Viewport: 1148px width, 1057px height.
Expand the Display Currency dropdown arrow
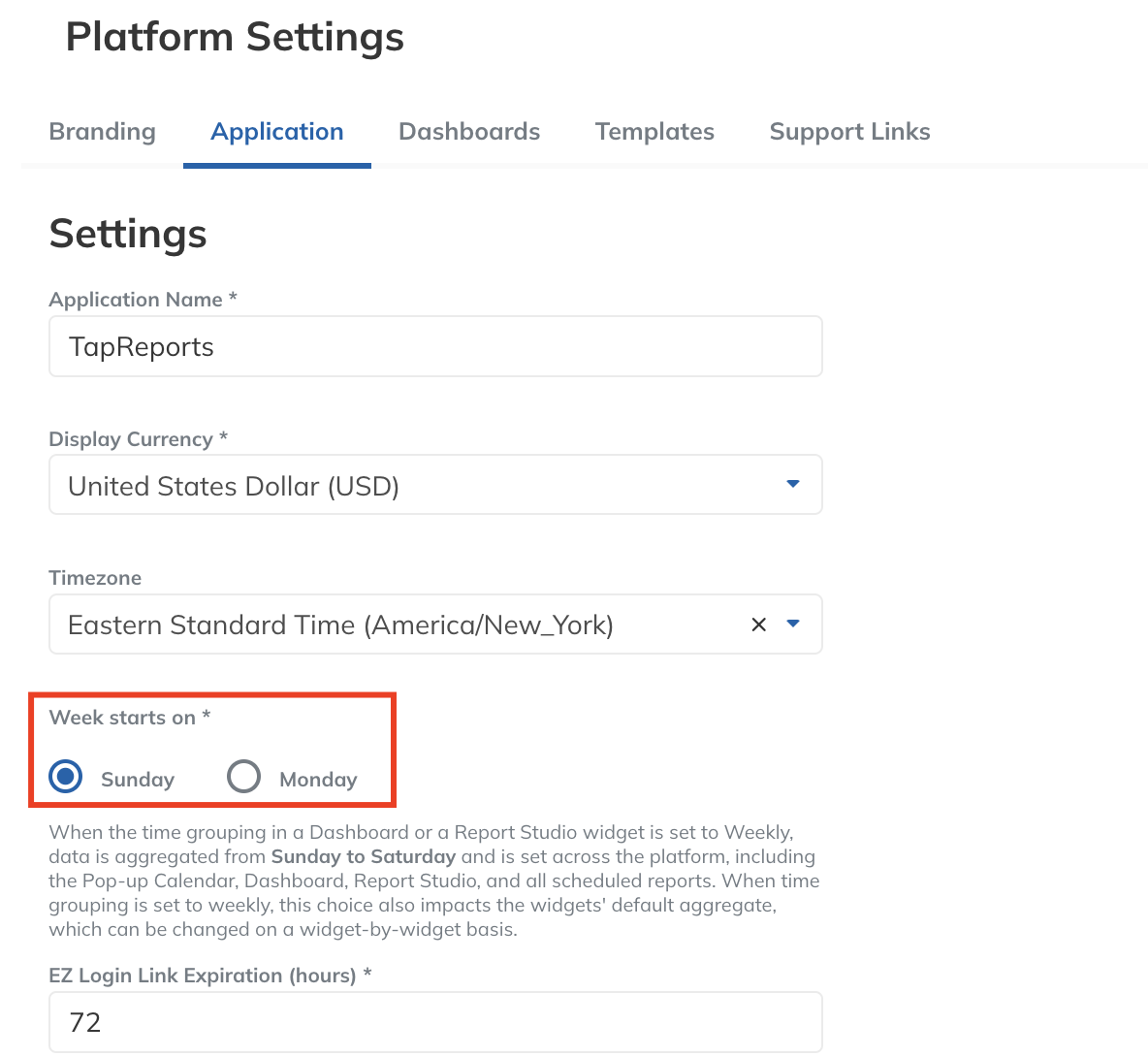793,484
